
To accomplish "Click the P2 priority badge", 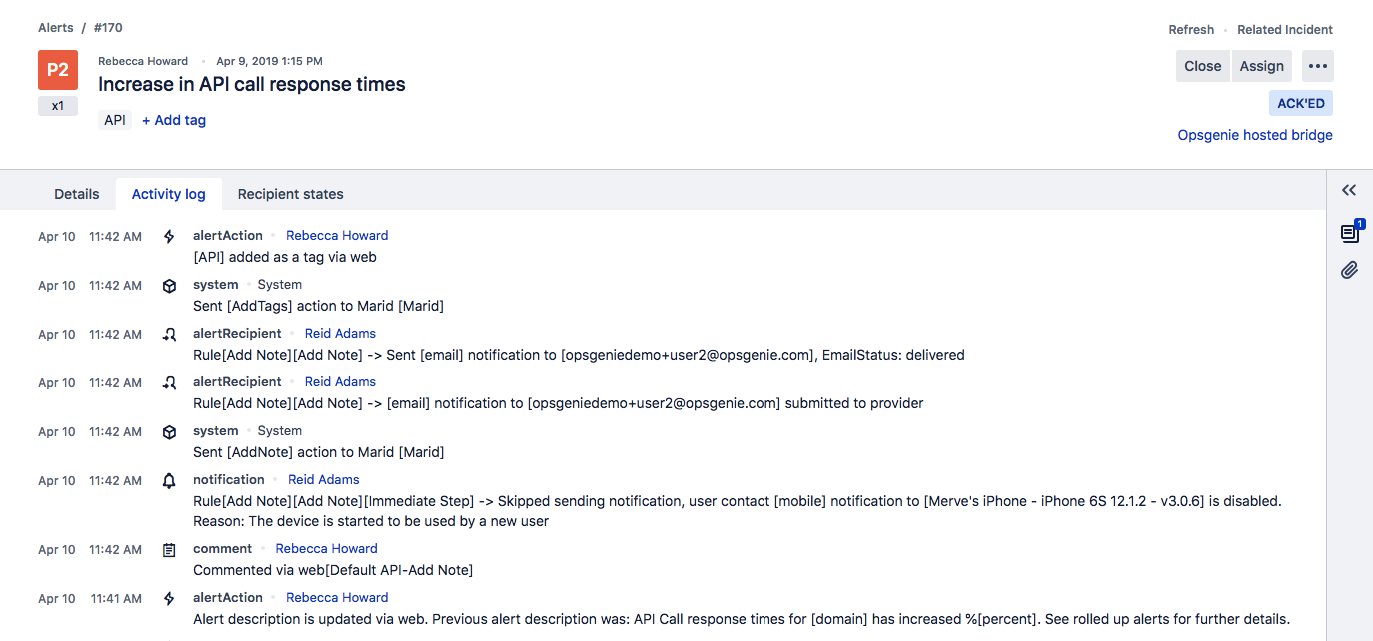I will 58,70.
